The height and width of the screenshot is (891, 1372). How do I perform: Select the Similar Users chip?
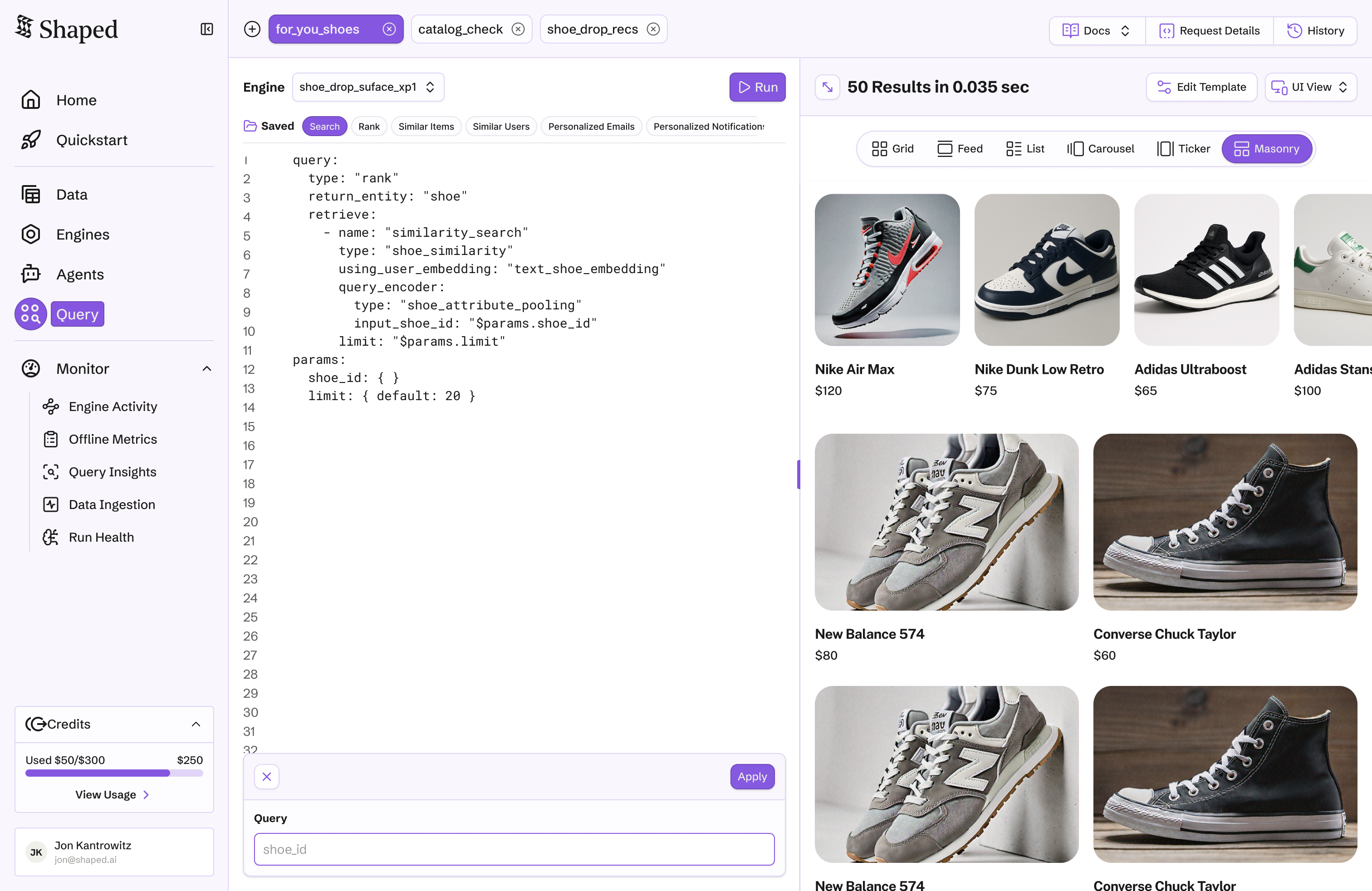(501, 126)
